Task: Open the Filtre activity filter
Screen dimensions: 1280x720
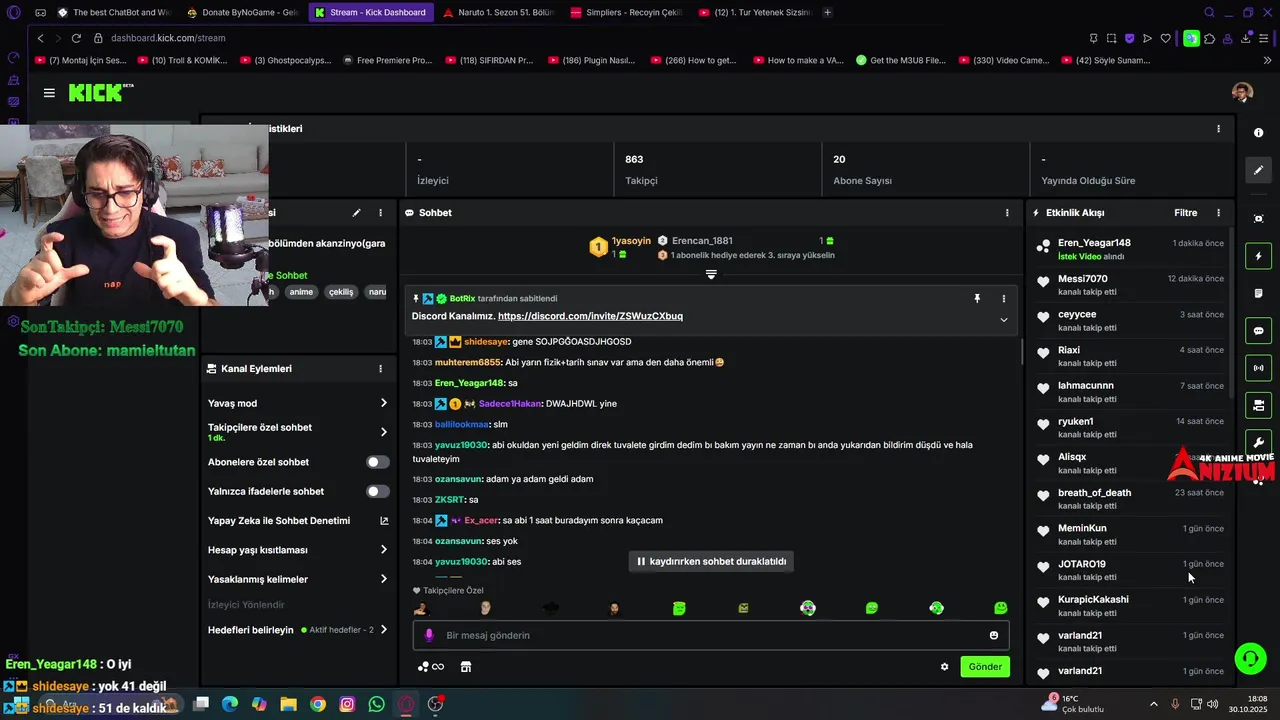Action: (1185, 213)
